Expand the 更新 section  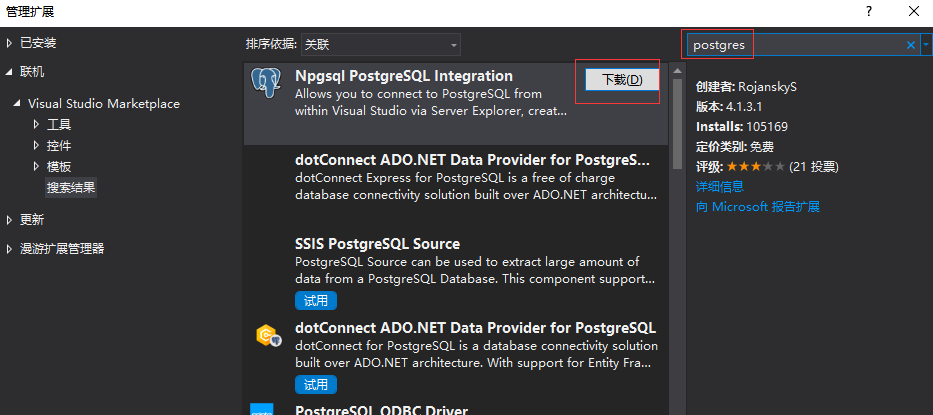click(x=9, y=220)
